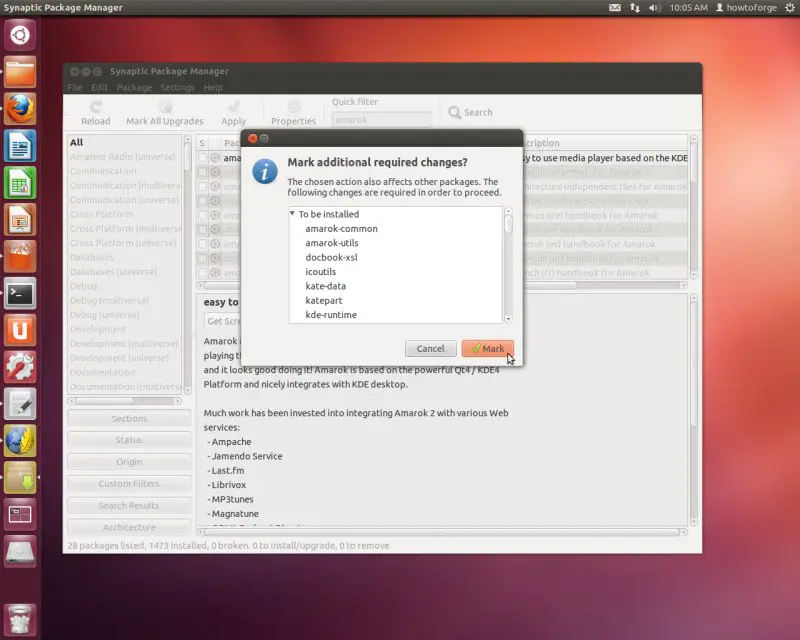Open the gear-and-wrench settings launcher icon
The width and height of the screenshot is (800, 640).
(x=20, y=367)
